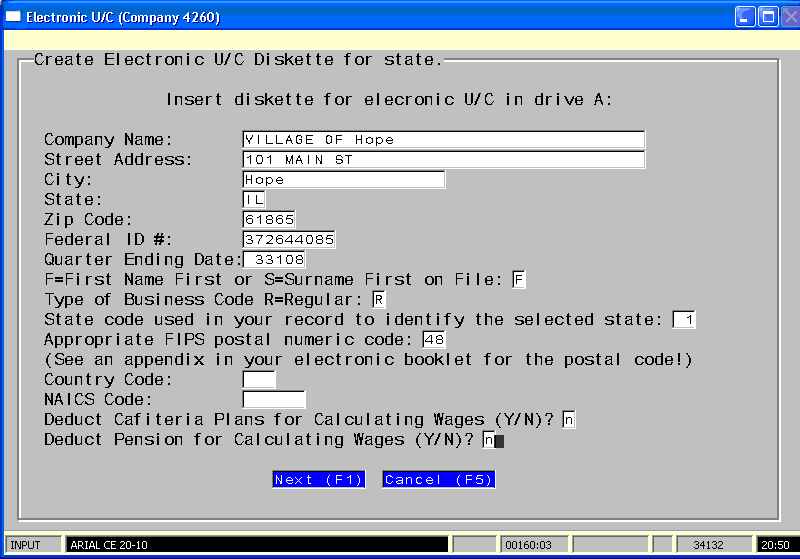Viewport: 800px width, 559px height.
Task: Select the Federal ID # field
Action: [x=288, y=240]
